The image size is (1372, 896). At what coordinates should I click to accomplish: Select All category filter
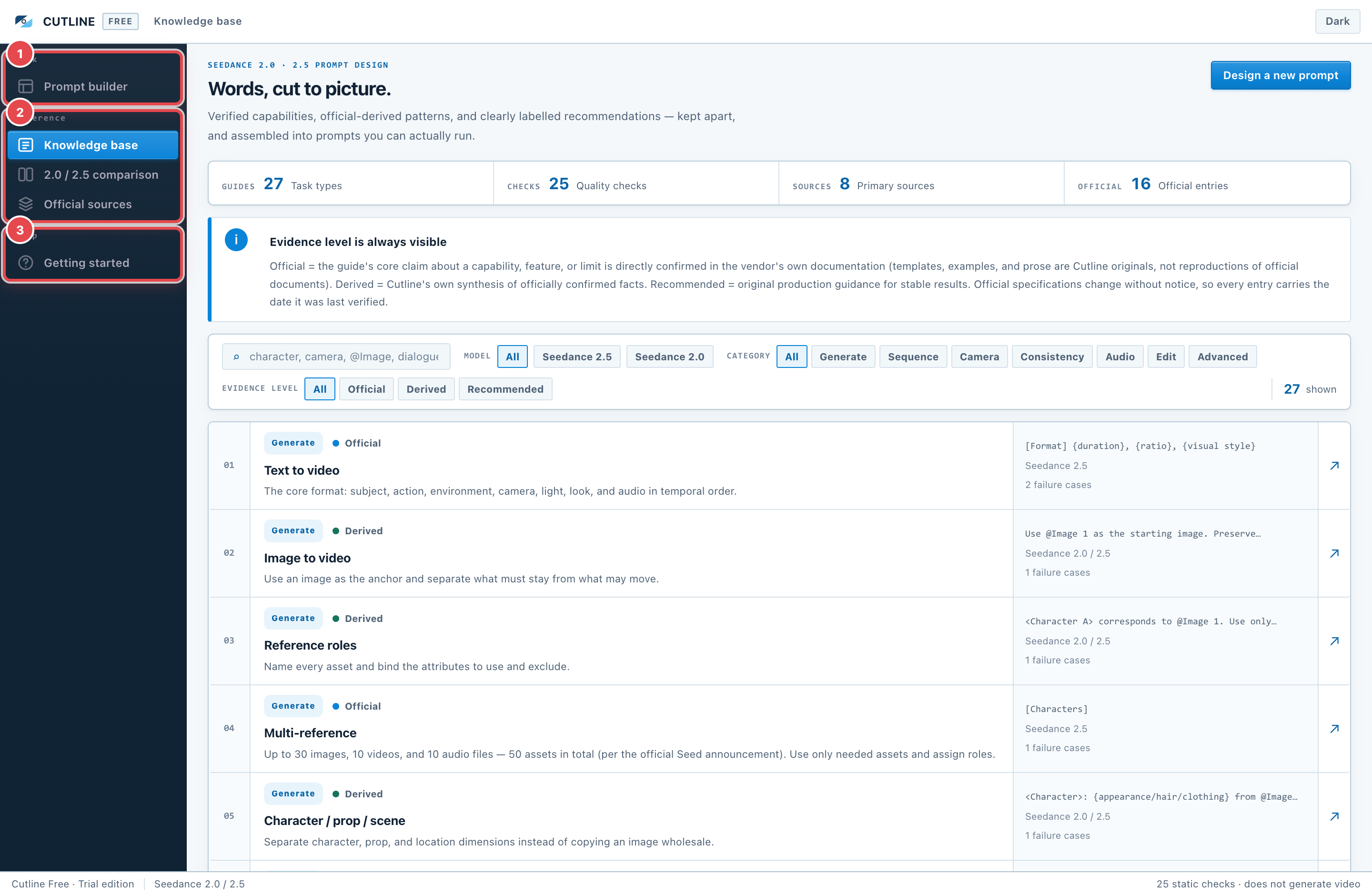pos(791,357)
